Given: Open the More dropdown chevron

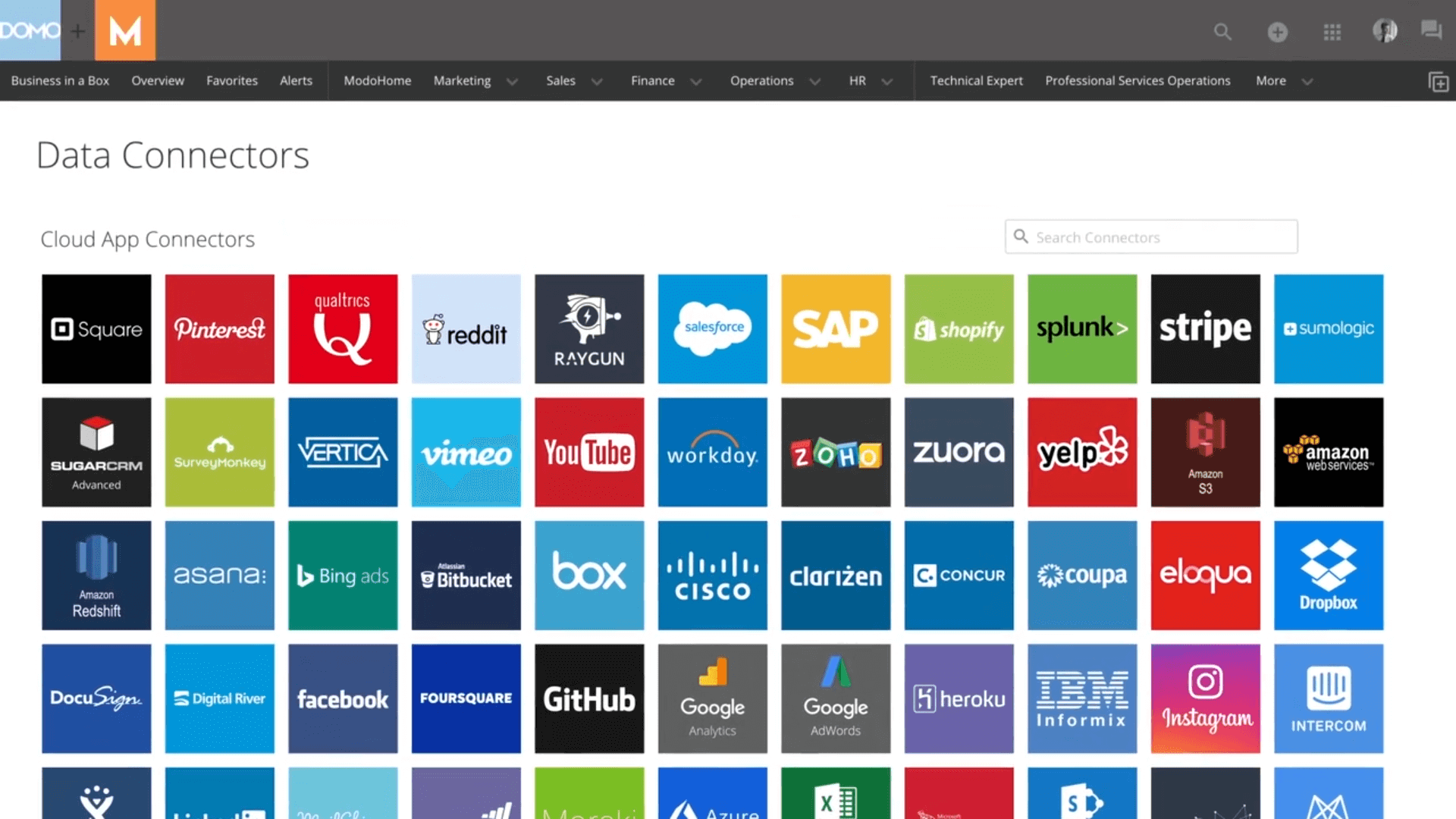Looking at the screenshot, I should (x=1307, y=82).
